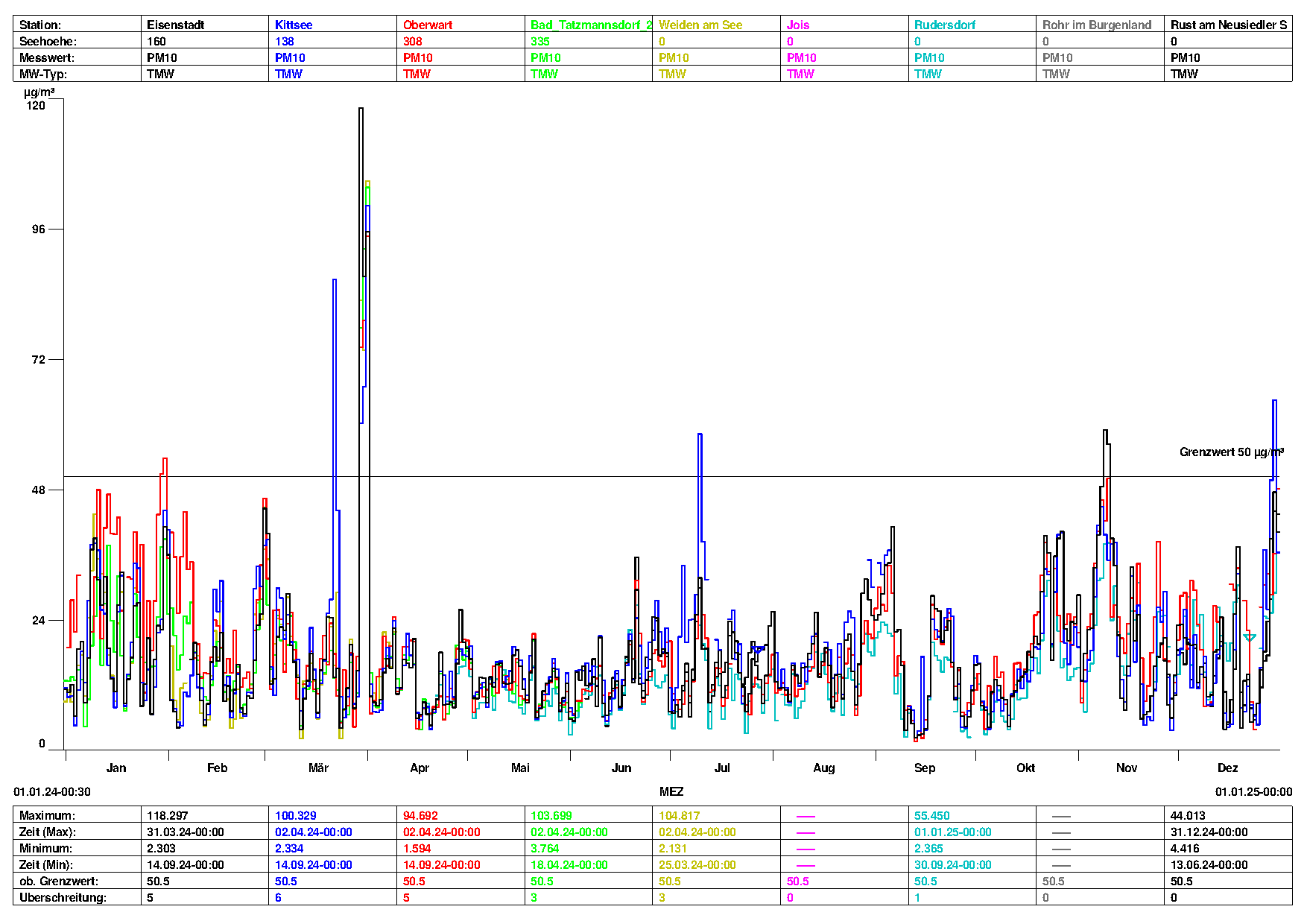Click the Jun month axis label
1307x924 pixels.
(x=621, y=768)
